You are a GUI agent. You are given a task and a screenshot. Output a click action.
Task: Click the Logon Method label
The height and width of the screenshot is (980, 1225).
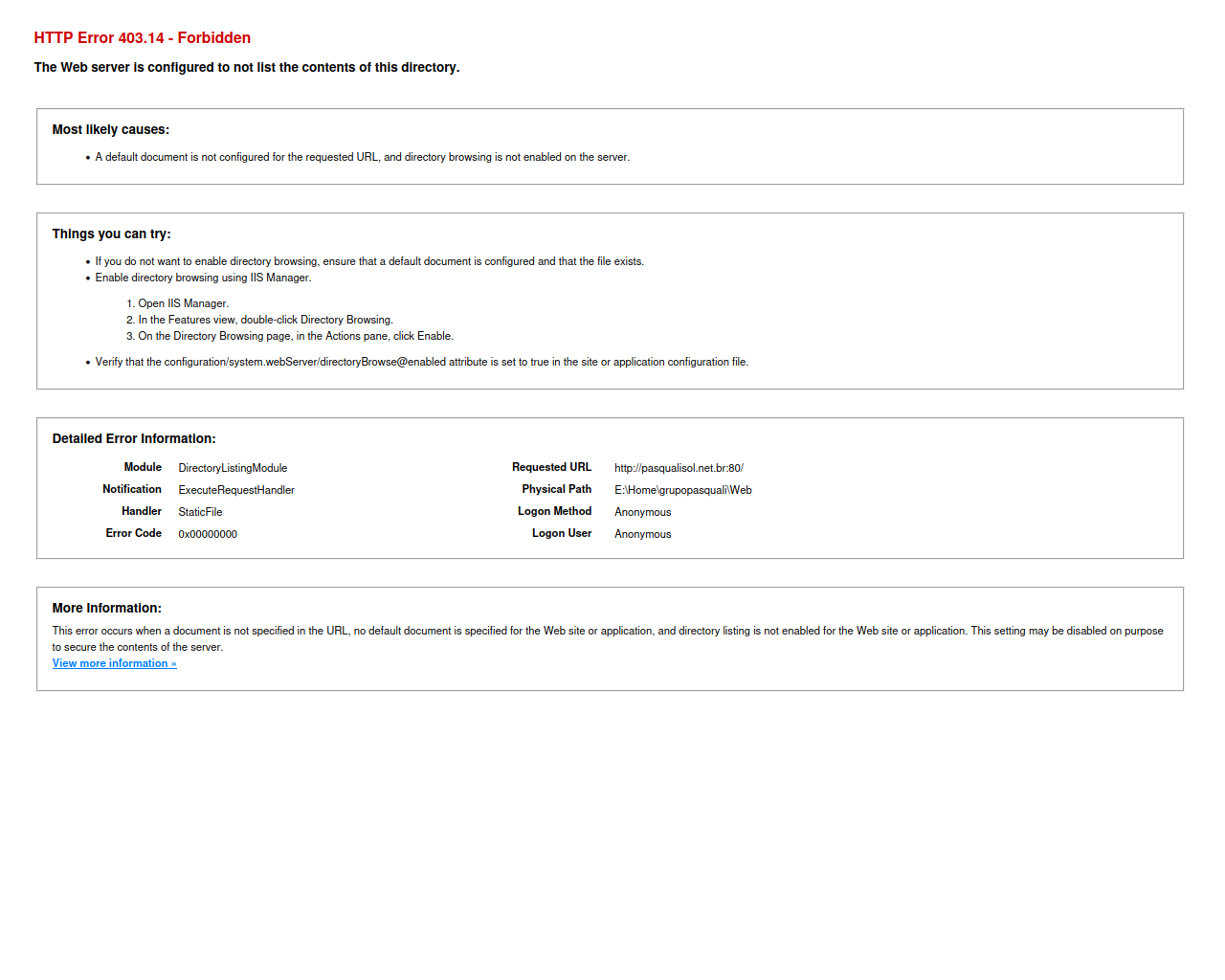[555, 511]
